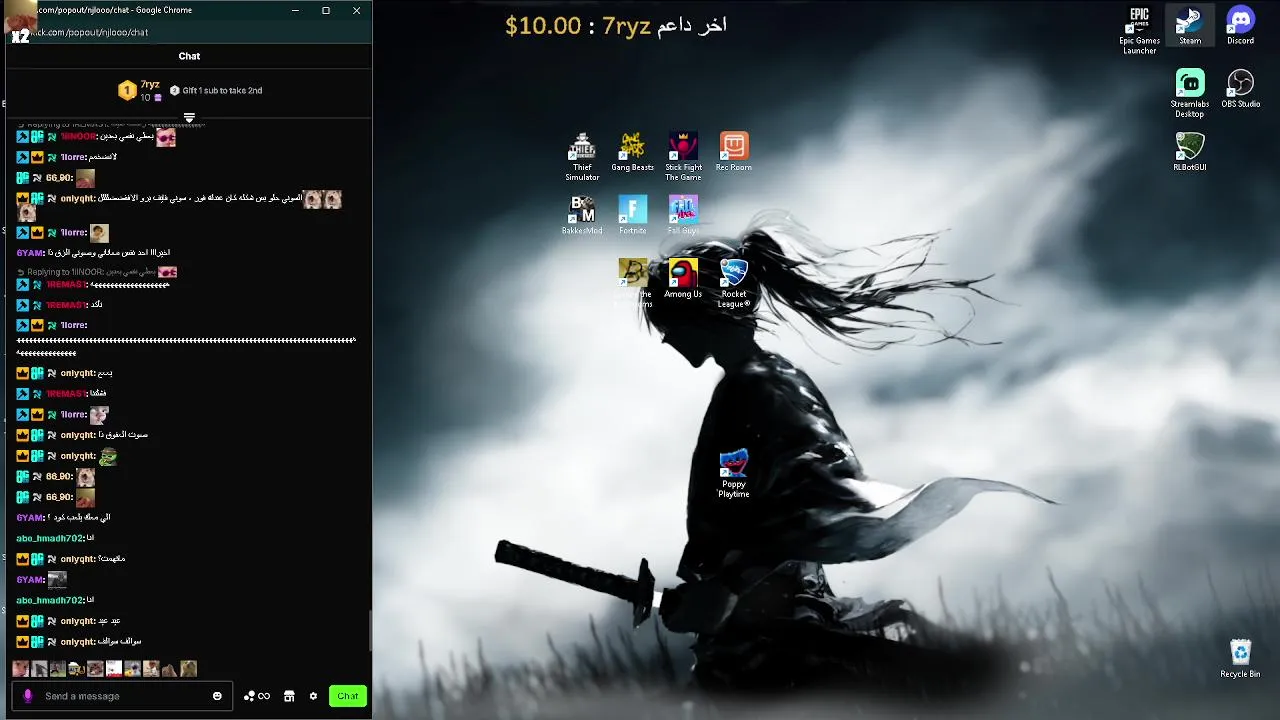The image size is (1280, 720).
Task: Select the Fall Guys desktop icon
Action: click(683, 215)
